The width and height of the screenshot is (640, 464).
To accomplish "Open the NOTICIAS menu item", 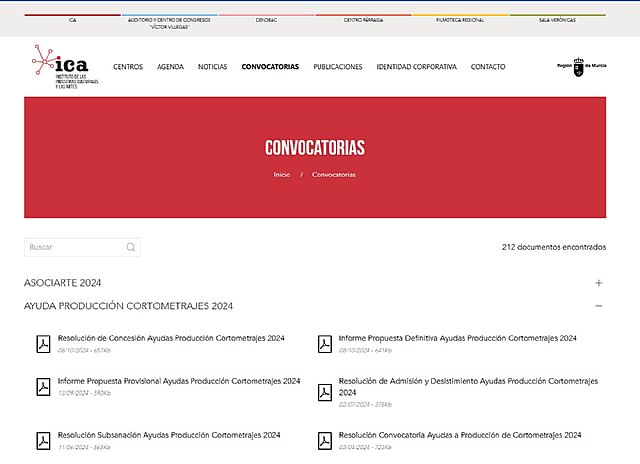I will [x=213, y=67].
